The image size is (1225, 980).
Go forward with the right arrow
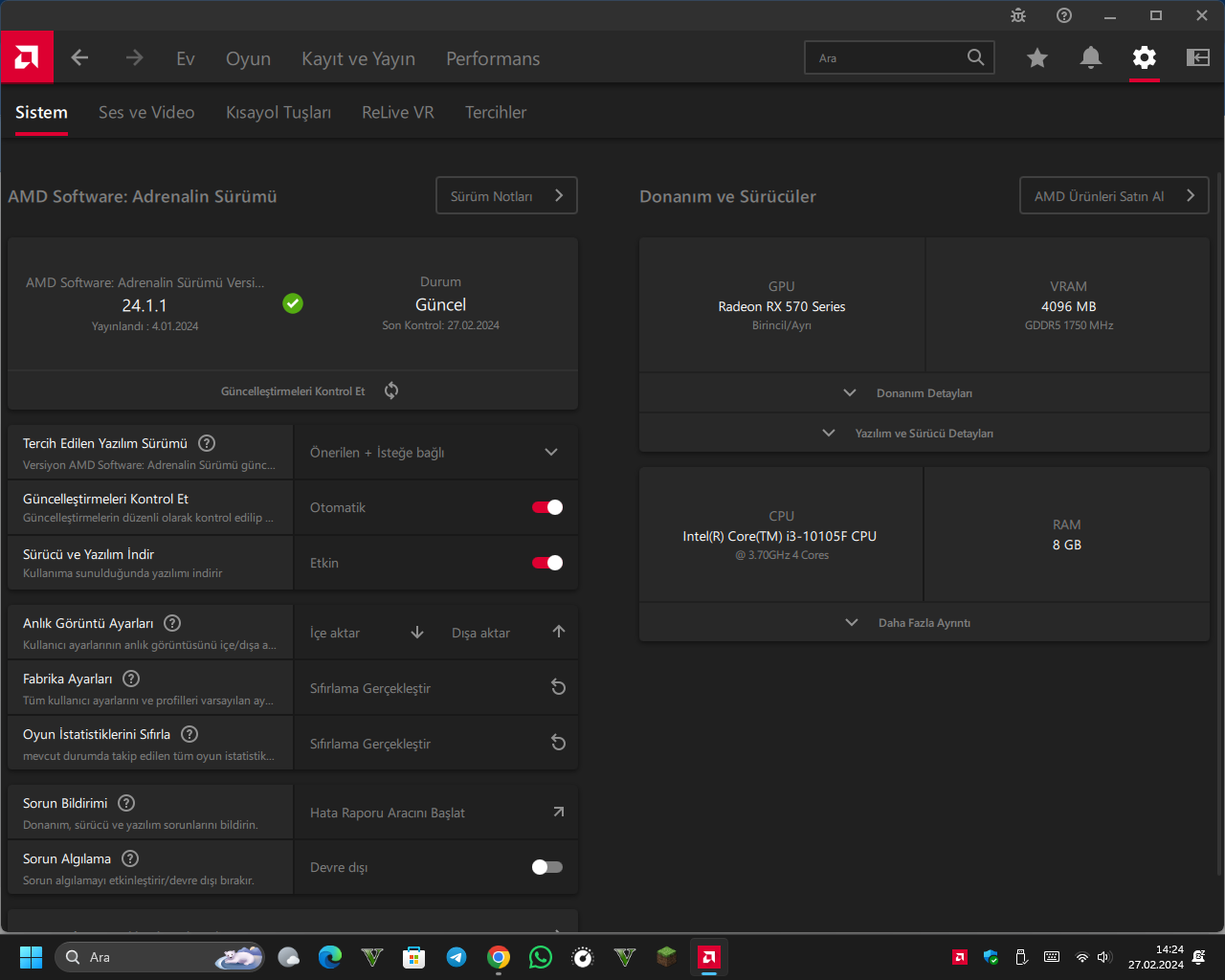pos(134,58)
